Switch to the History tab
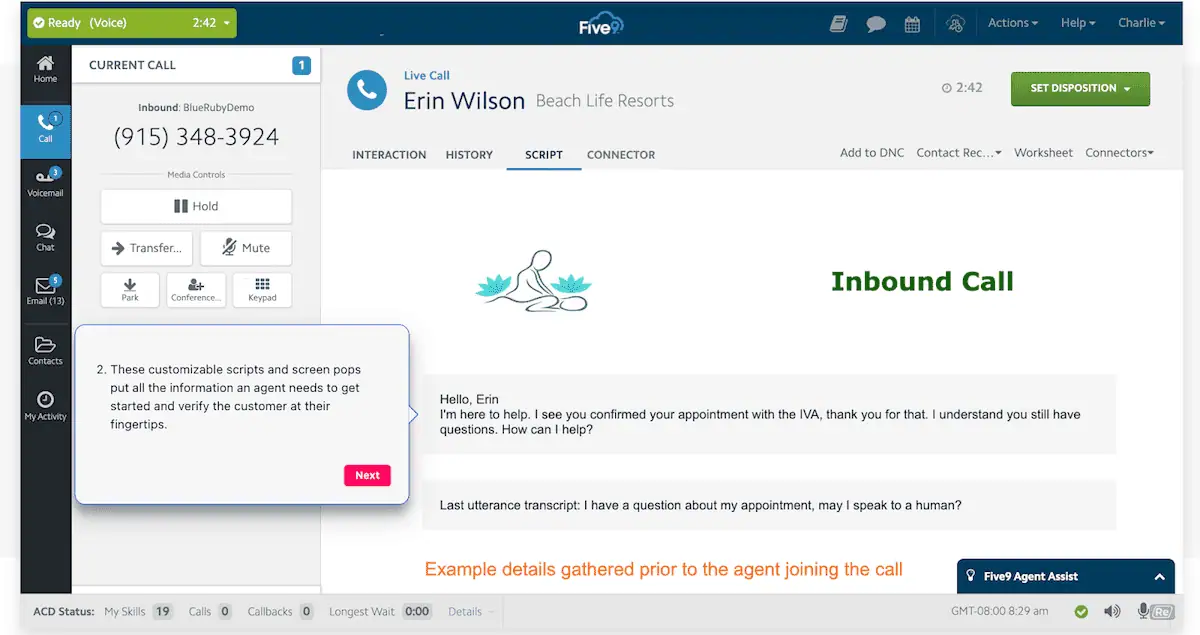Viewport: 1200px width, 635px height. tap(469, 155)
